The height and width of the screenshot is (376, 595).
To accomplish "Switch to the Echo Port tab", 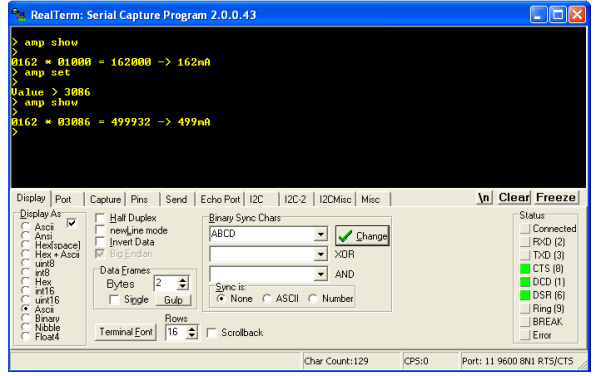I will (220, 199).
